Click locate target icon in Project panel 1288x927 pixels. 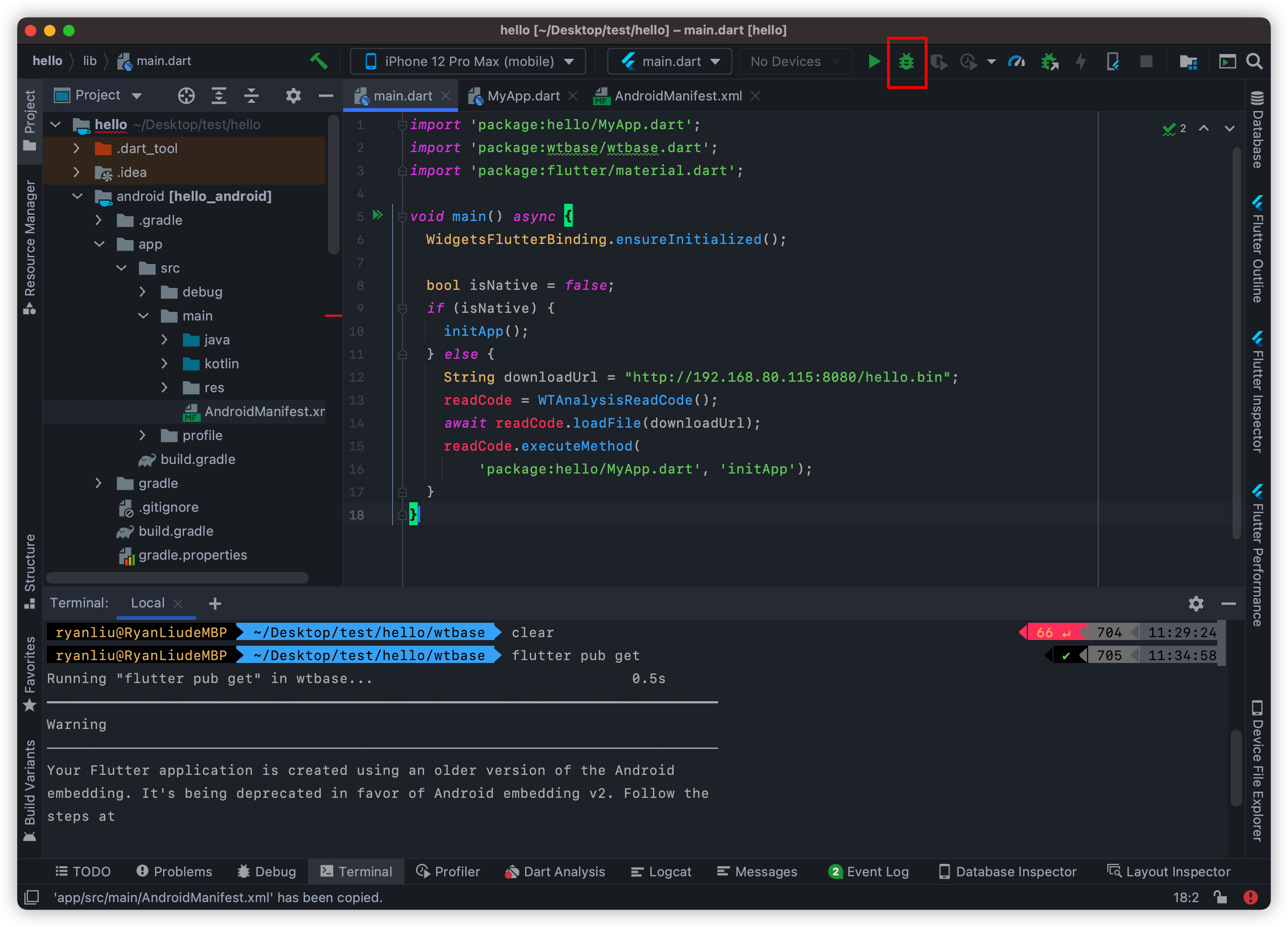[186, 96]
